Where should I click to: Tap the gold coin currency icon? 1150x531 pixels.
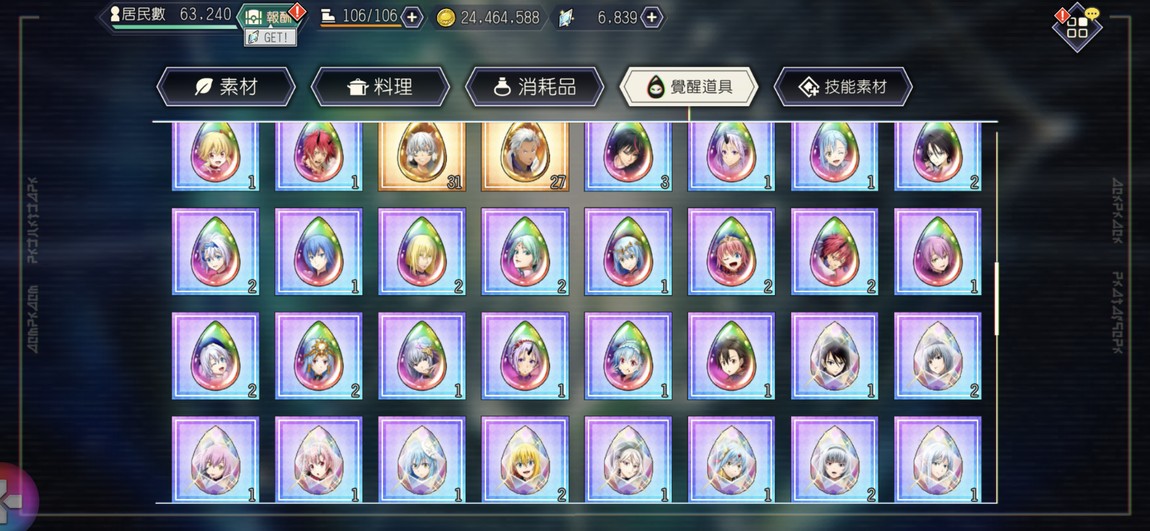(445, 18)
